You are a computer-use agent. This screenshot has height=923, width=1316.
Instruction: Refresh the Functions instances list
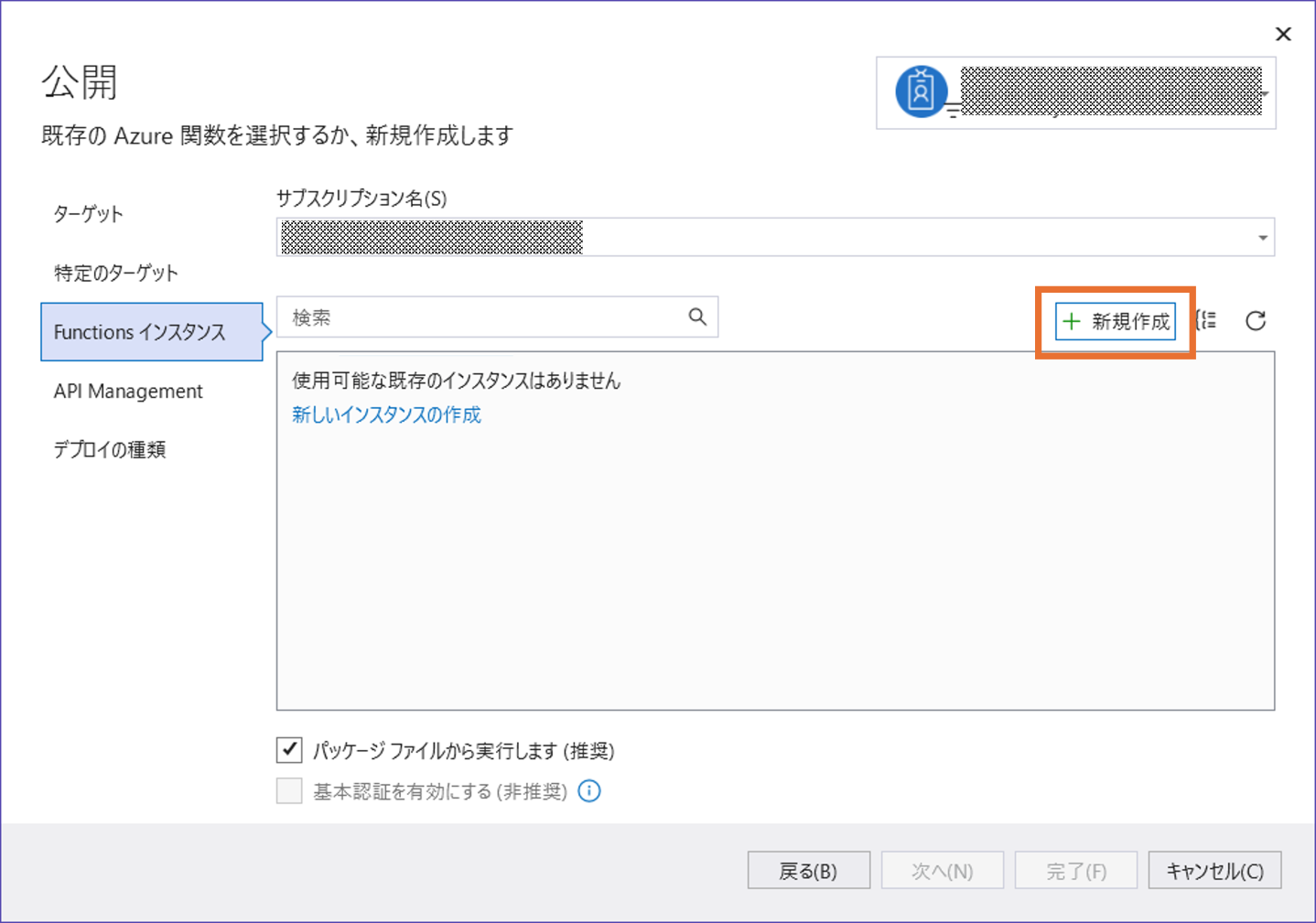[1257, 320]
